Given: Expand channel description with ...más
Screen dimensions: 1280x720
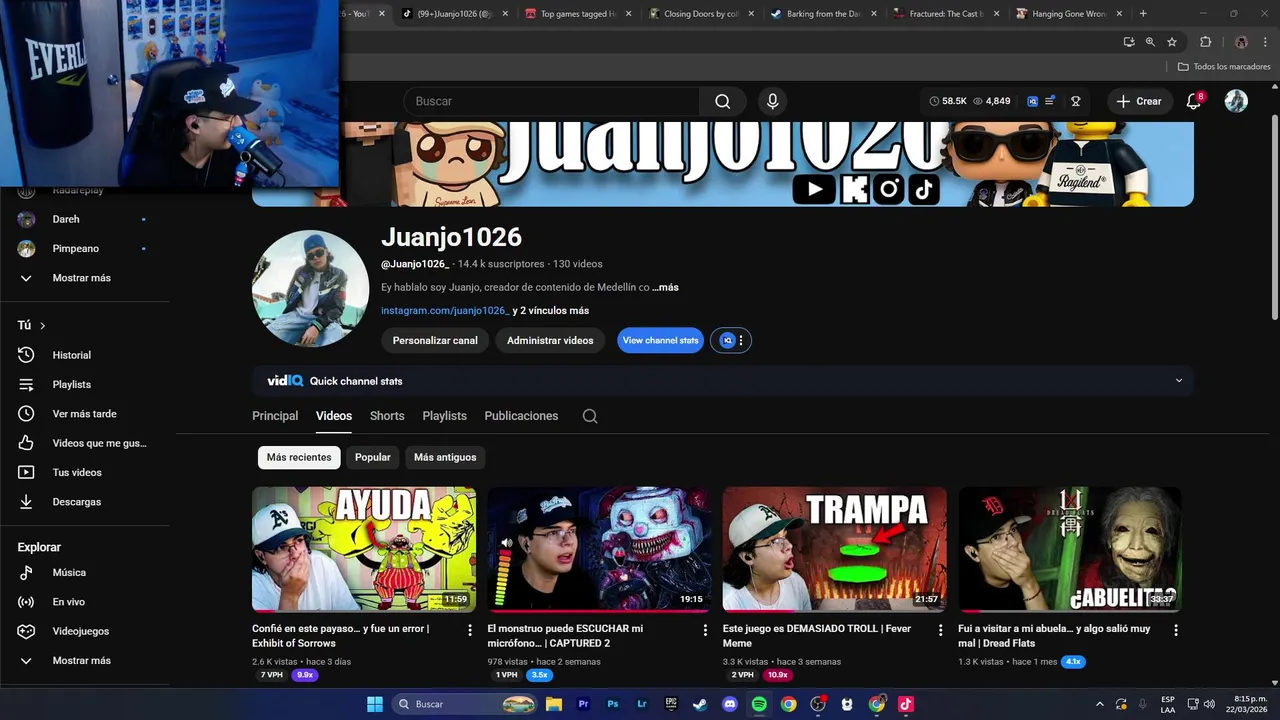Looking at the screenshot, I should click(x=665, y=287).
